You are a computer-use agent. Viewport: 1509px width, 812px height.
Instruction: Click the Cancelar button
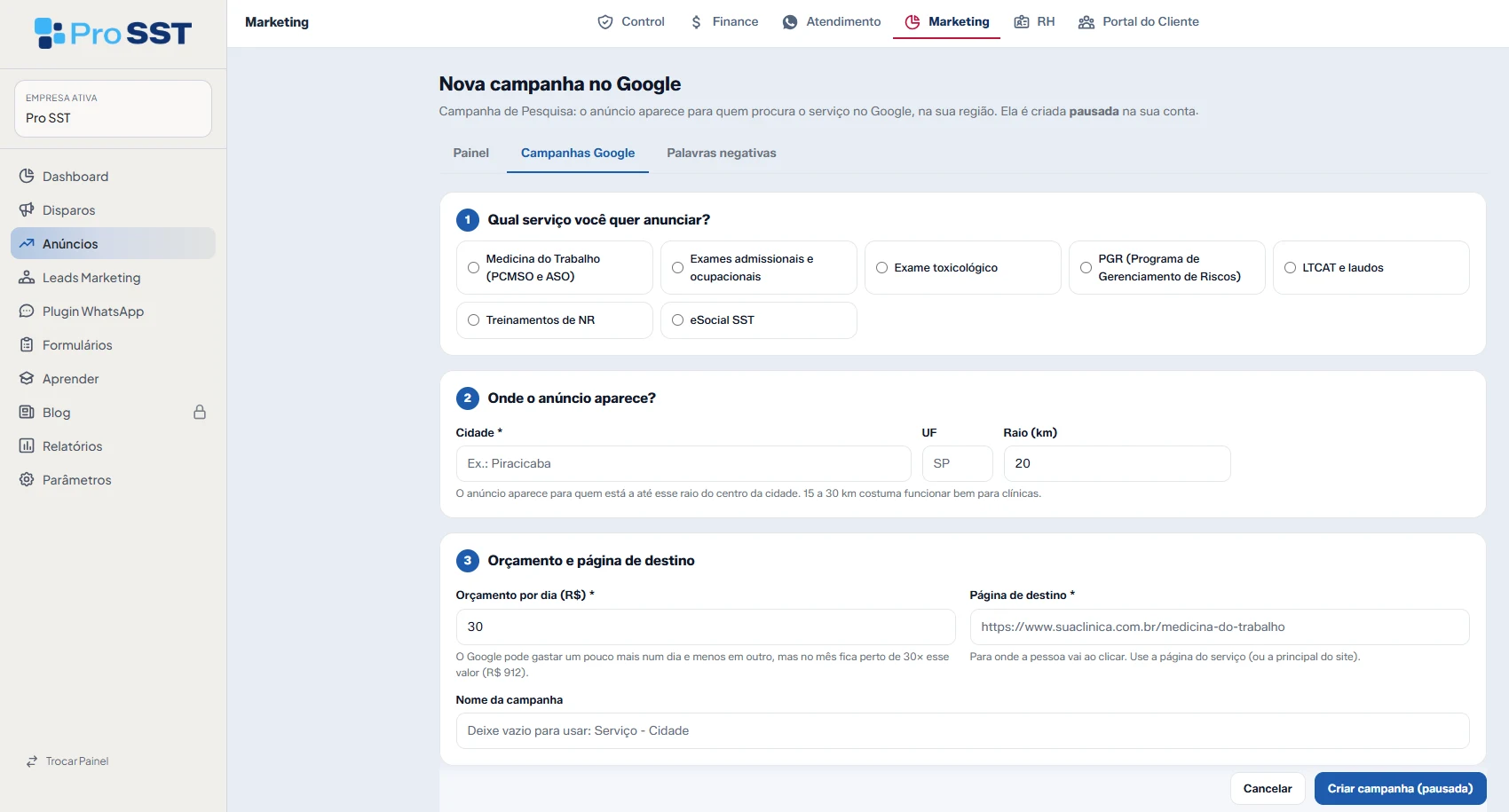(x=1268, y=788)
